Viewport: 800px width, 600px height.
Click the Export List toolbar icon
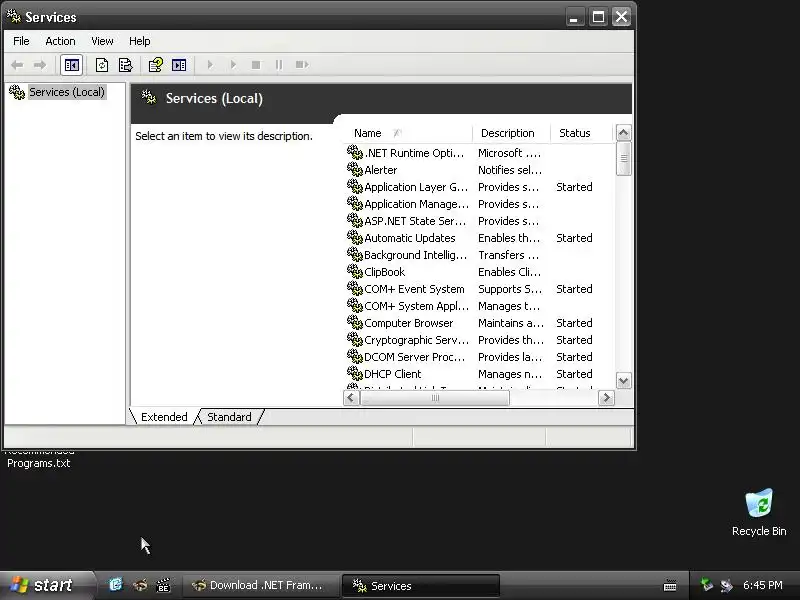126,65
